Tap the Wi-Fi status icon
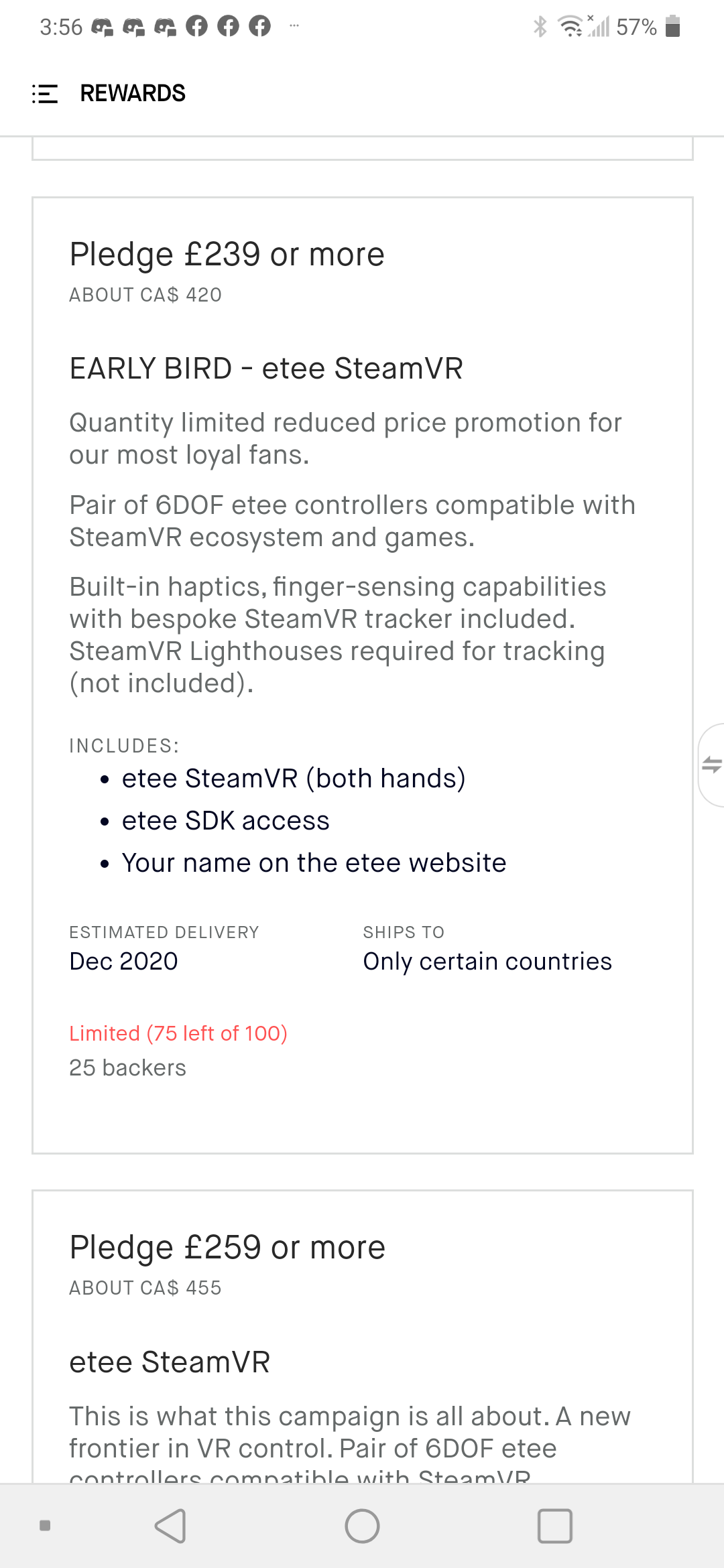The width and height of the screenshot is (724, 1568). [x=570, y=27]
